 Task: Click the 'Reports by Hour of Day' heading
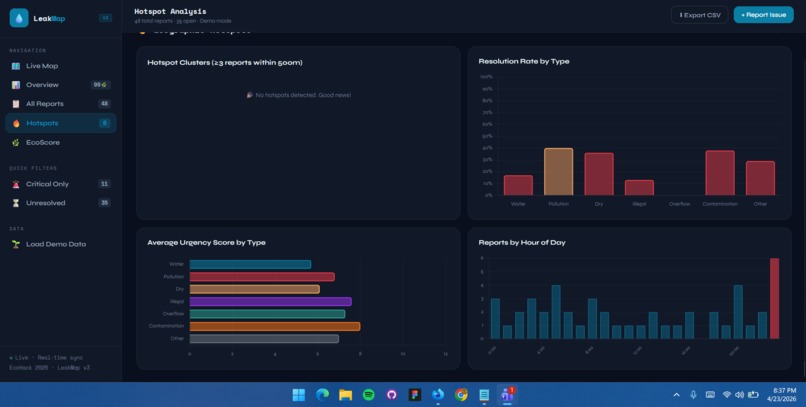[x=522, y=243]
